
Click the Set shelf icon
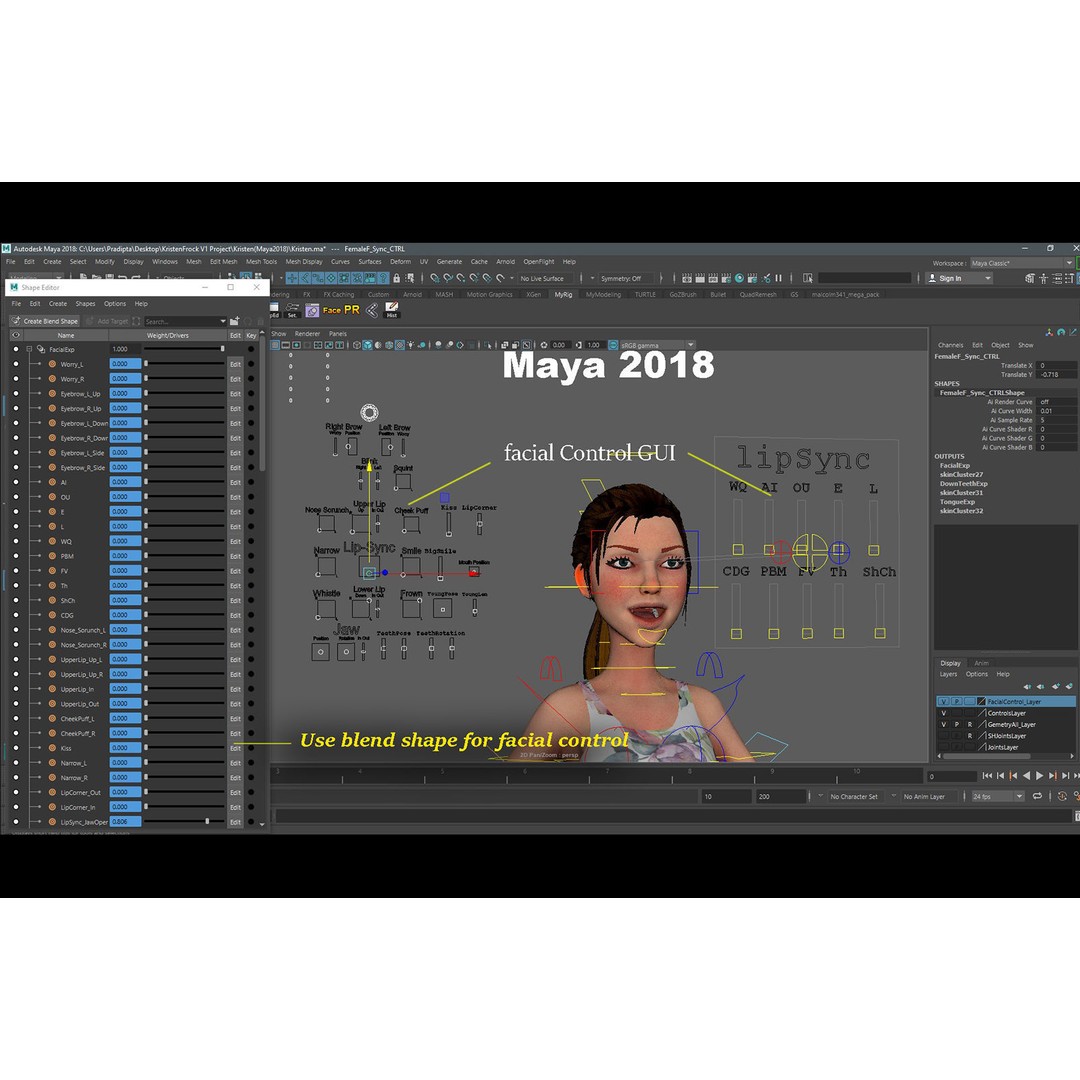[x=293, y=310]
